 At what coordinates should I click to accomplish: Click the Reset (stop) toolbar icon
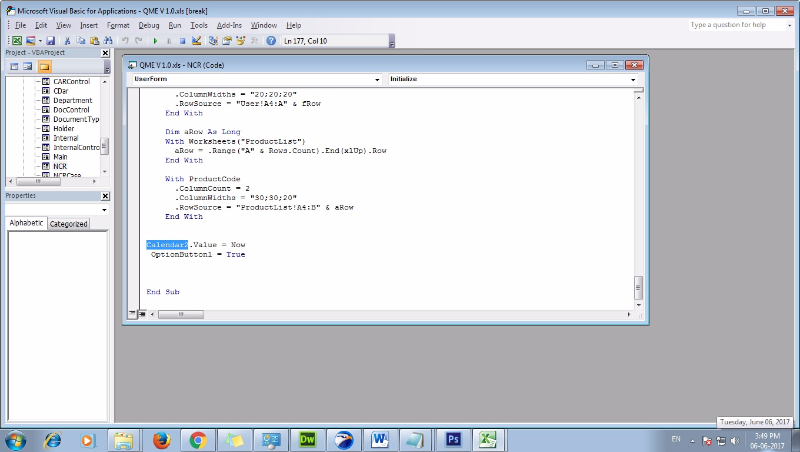pyautogui.click(x=181, y=40)
